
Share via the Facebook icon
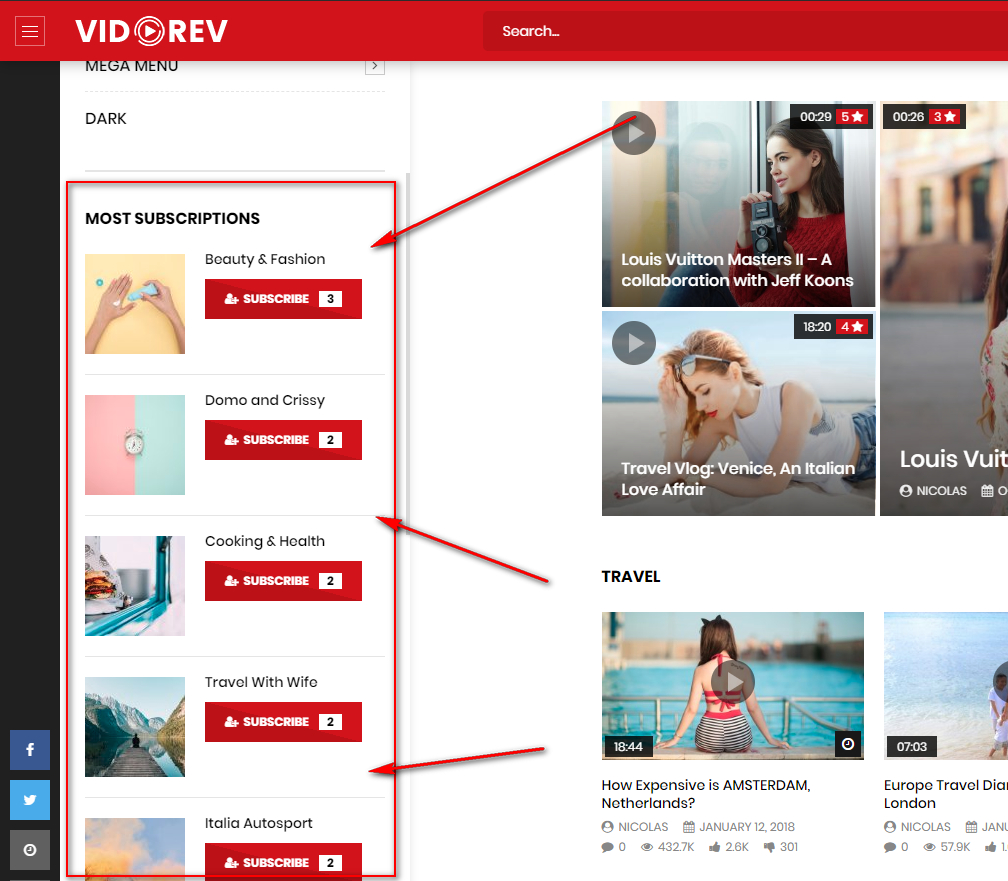pos(30,750)
